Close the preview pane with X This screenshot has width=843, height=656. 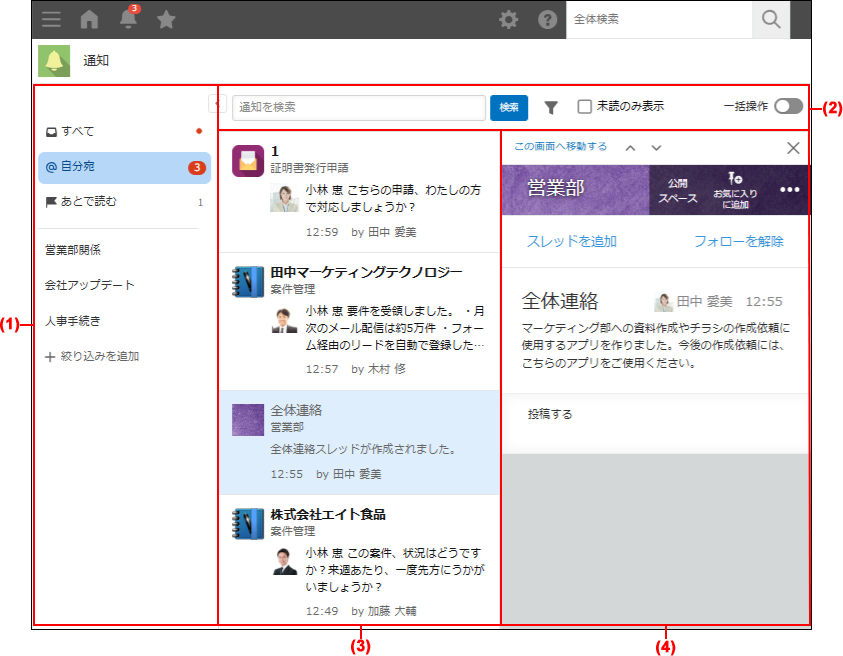(793, 148)
